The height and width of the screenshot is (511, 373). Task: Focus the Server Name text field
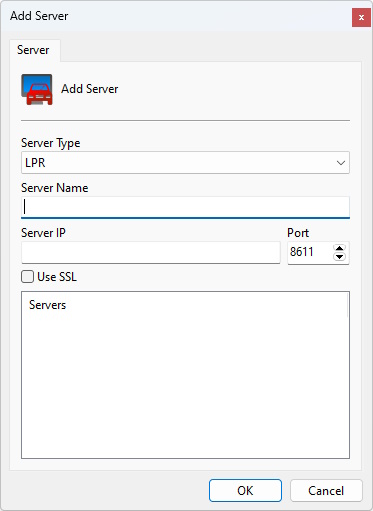(x=185, y=207)
